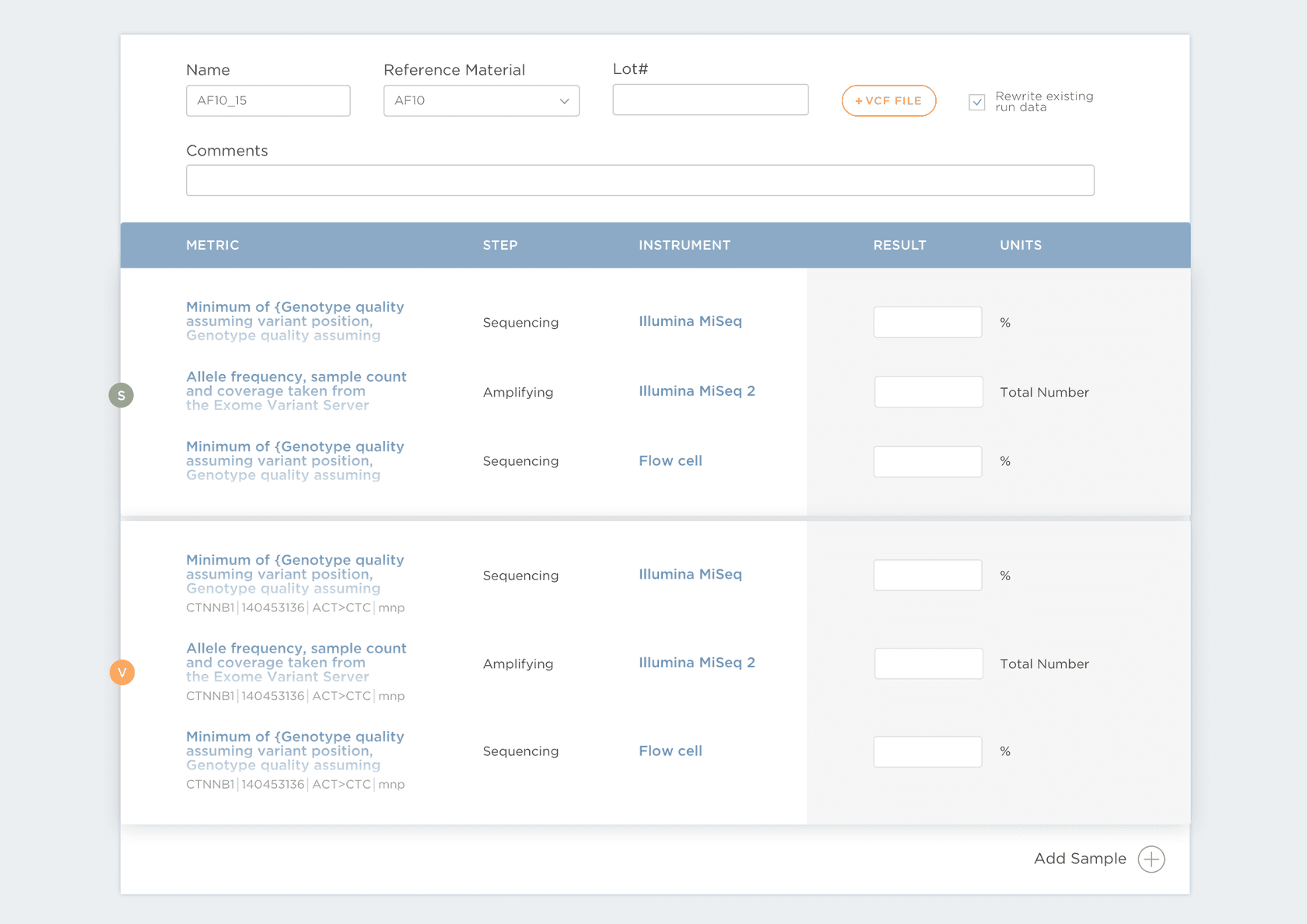
Task: Focus the Lot# text field
Action: point(710,100)
